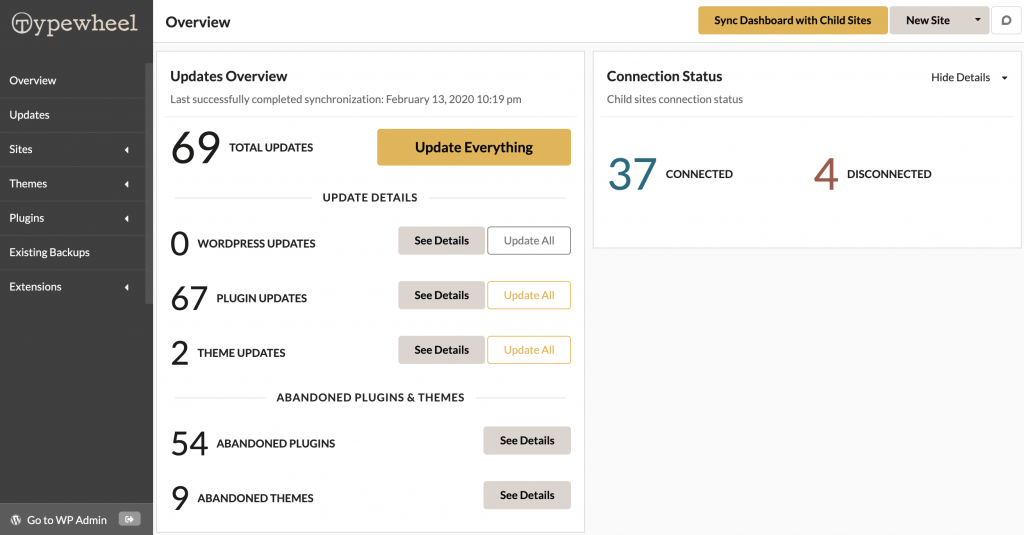
Task: Update All theme updates
Action: click(529, 350)
